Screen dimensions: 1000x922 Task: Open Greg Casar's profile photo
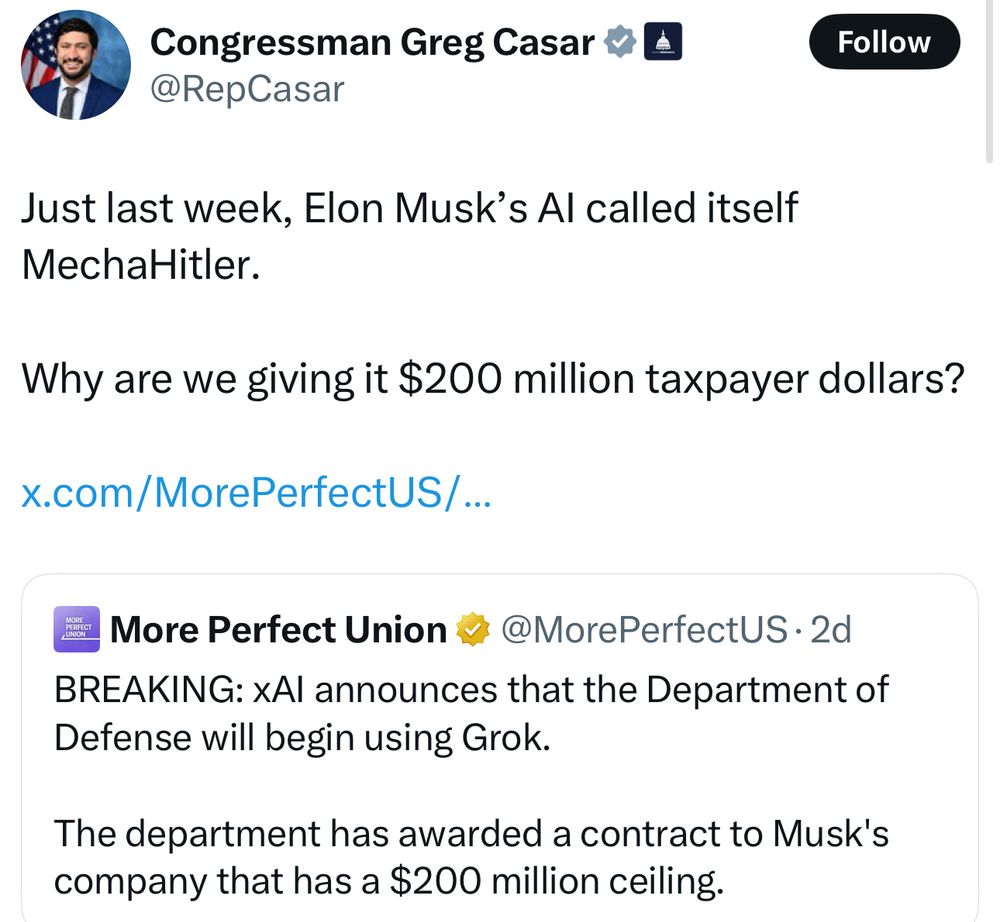point(76,64)
